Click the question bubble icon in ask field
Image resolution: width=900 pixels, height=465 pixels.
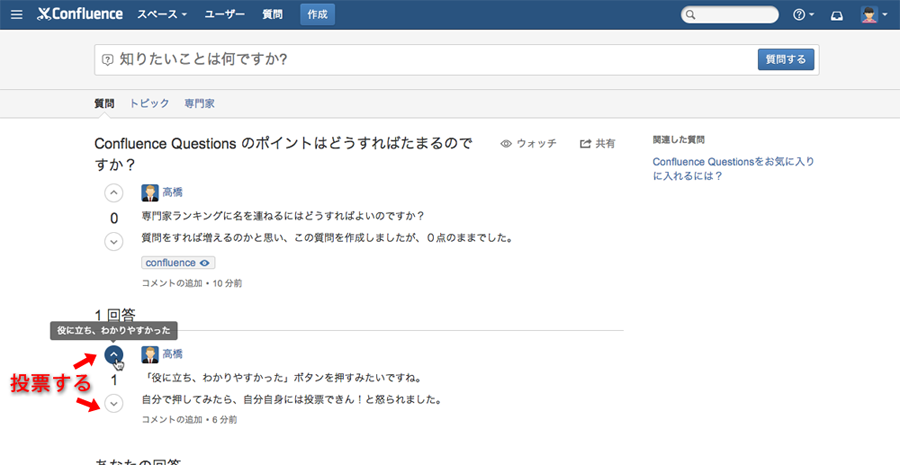point(107,60)
